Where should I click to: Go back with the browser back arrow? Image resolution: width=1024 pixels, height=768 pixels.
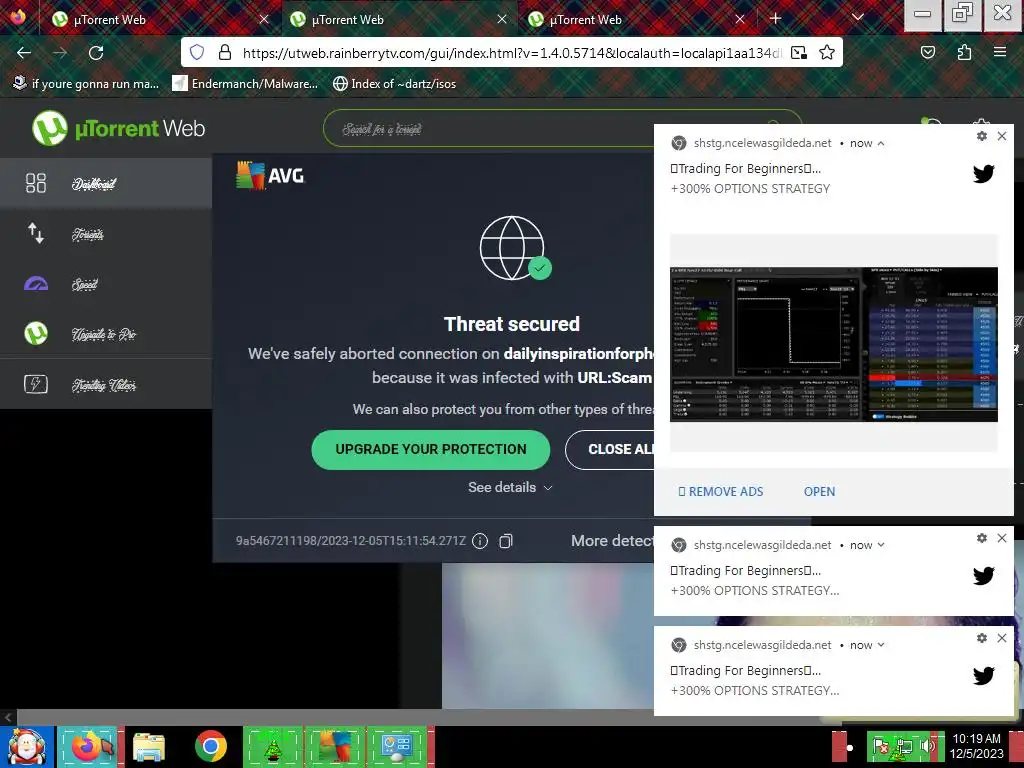pyautogui.click(x=24, y=52)
